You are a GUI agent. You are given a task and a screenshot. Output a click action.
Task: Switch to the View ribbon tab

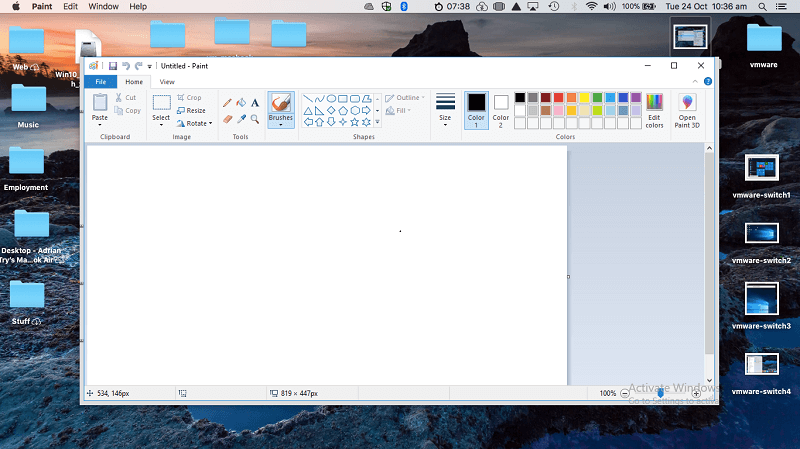[x=167, y=82]
